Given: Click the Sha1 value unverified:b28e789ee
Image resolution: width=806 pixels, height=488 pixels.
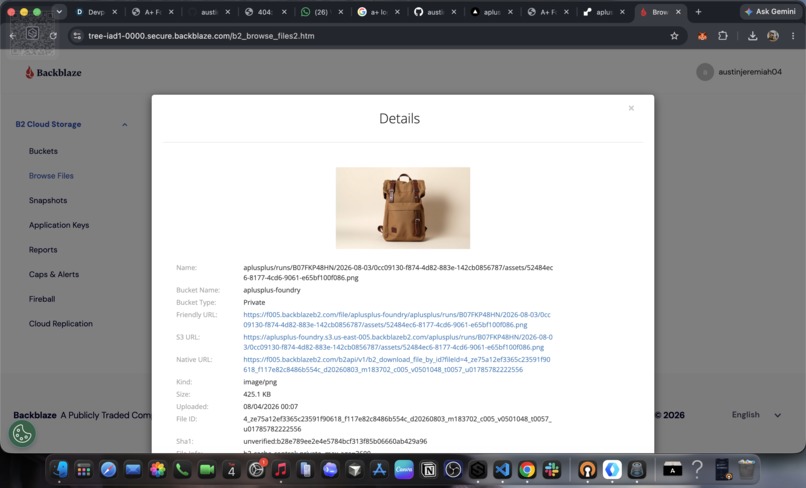Looking at the screenshot, I should [335, 441].
